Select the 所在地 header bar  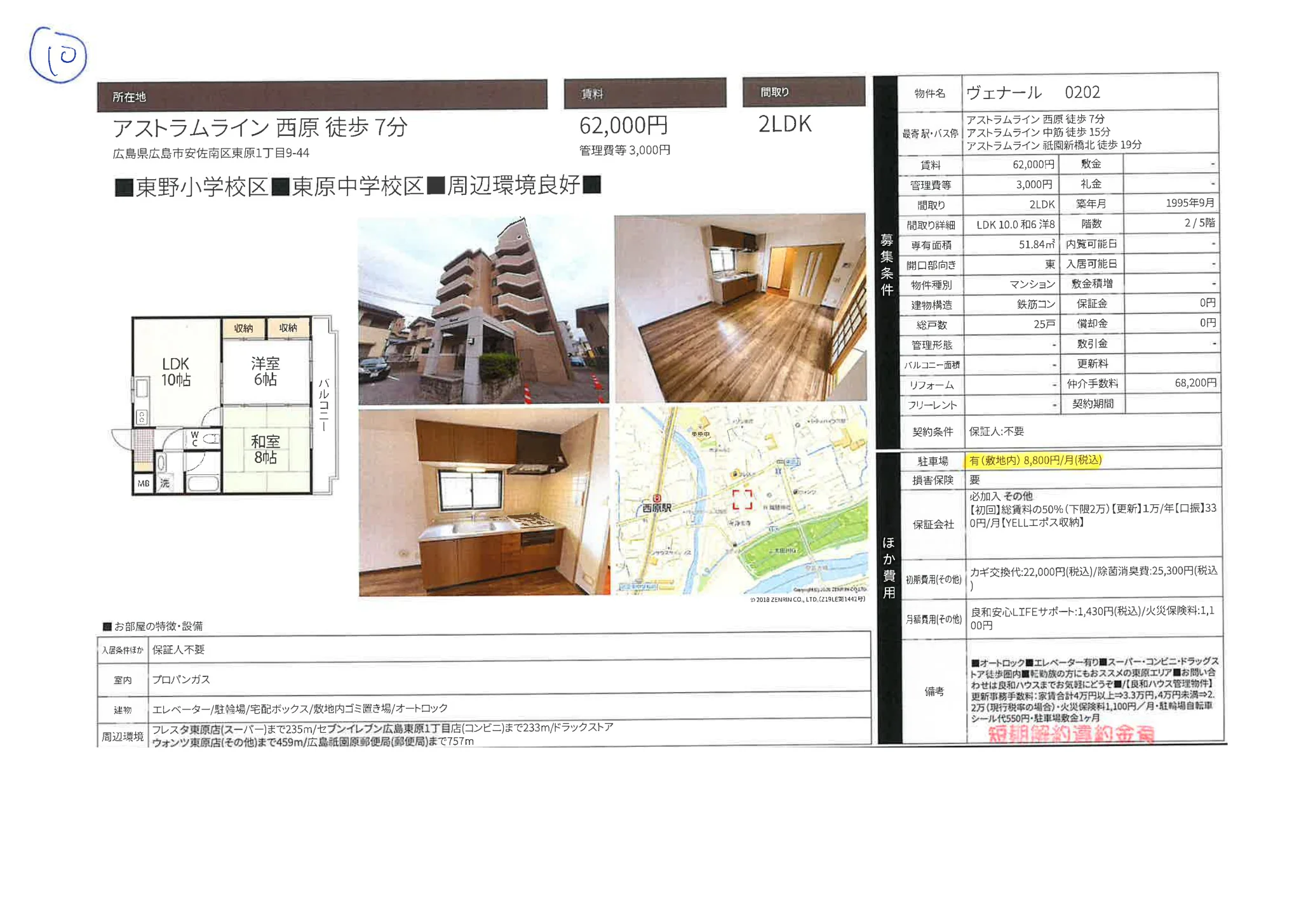pos(322,96)
